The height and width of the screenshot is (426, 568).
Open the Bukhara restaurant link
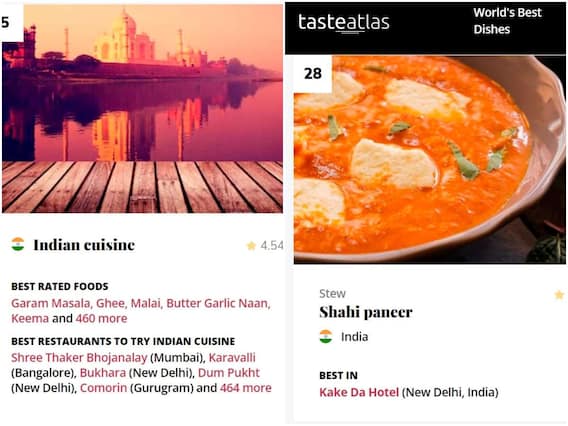[103, 373]
